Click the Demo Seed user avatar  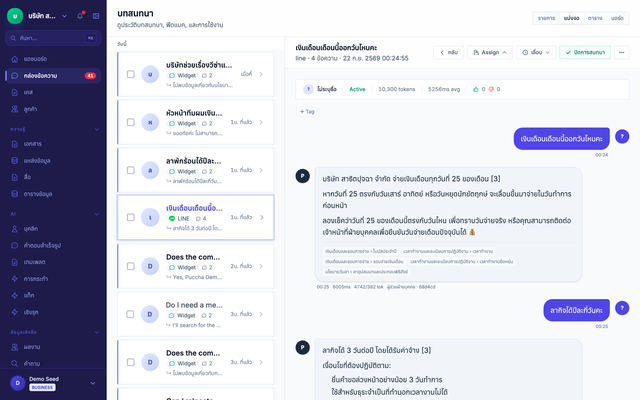click(18, 383)
